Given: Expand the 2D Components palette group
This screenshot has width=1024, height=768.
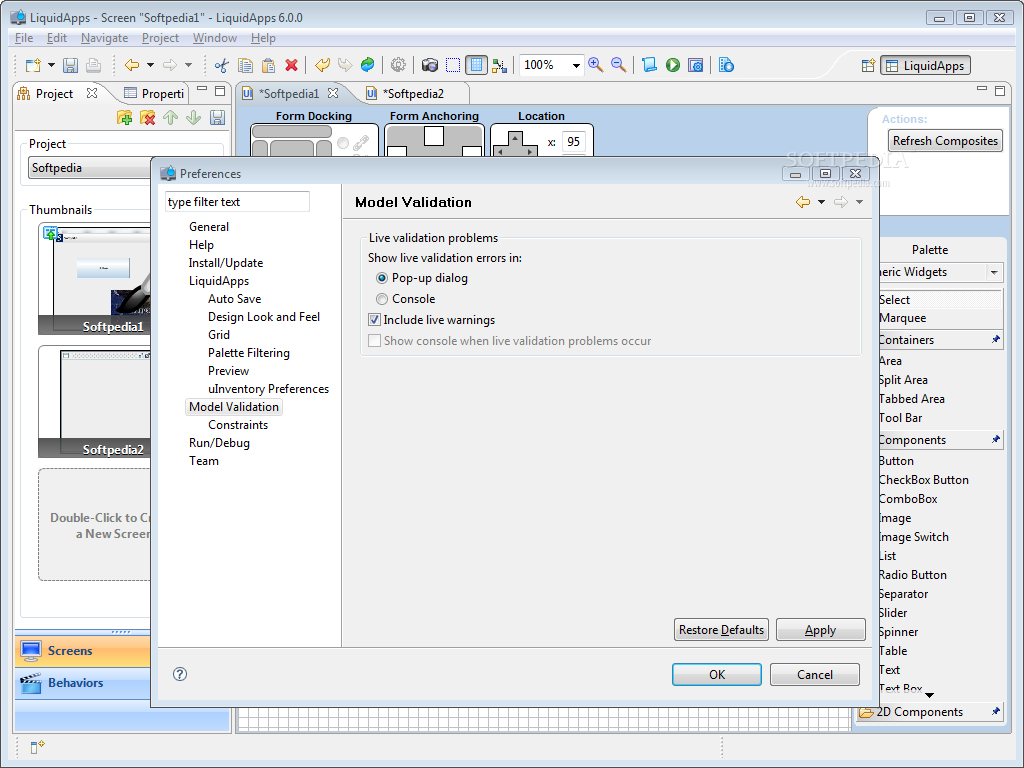Looking at the screenshot, I should pyautogui.click(x=919, y=712).
